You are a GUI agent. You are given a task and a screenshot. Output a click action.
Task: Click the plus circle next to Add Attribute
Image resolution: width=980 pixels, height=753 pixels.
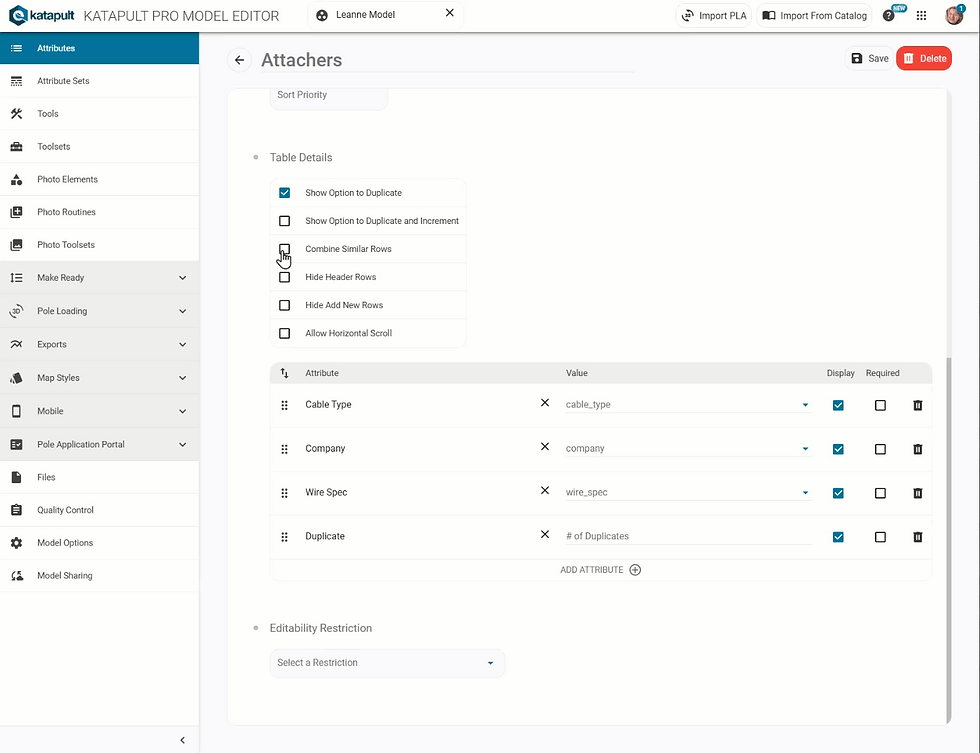tap(635, 570)
